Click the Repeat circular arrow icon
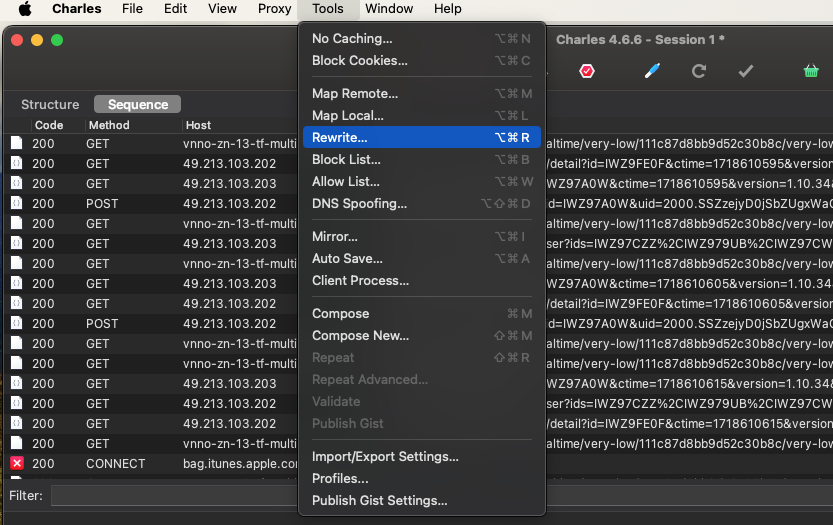Viewport: 833px width, 525px height. [x=699, y=71]
